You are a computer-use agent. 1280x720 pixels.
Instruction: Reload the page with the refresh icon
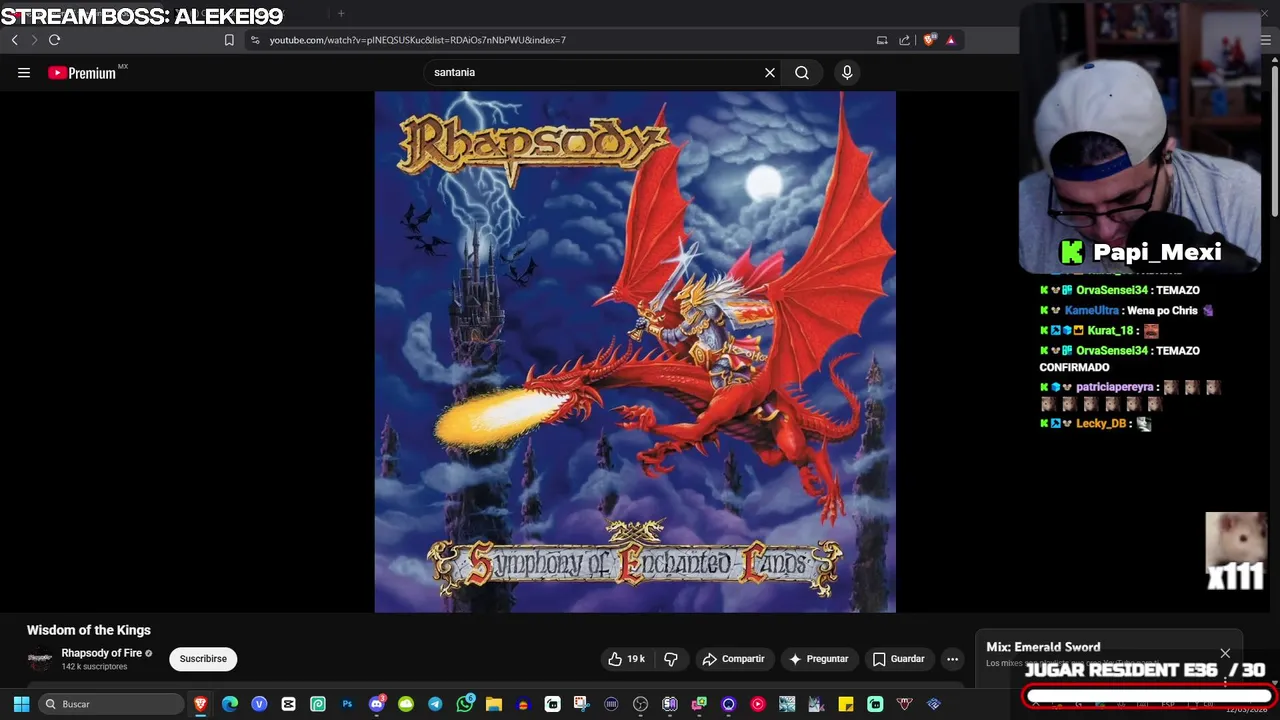(x=54, y=40)
